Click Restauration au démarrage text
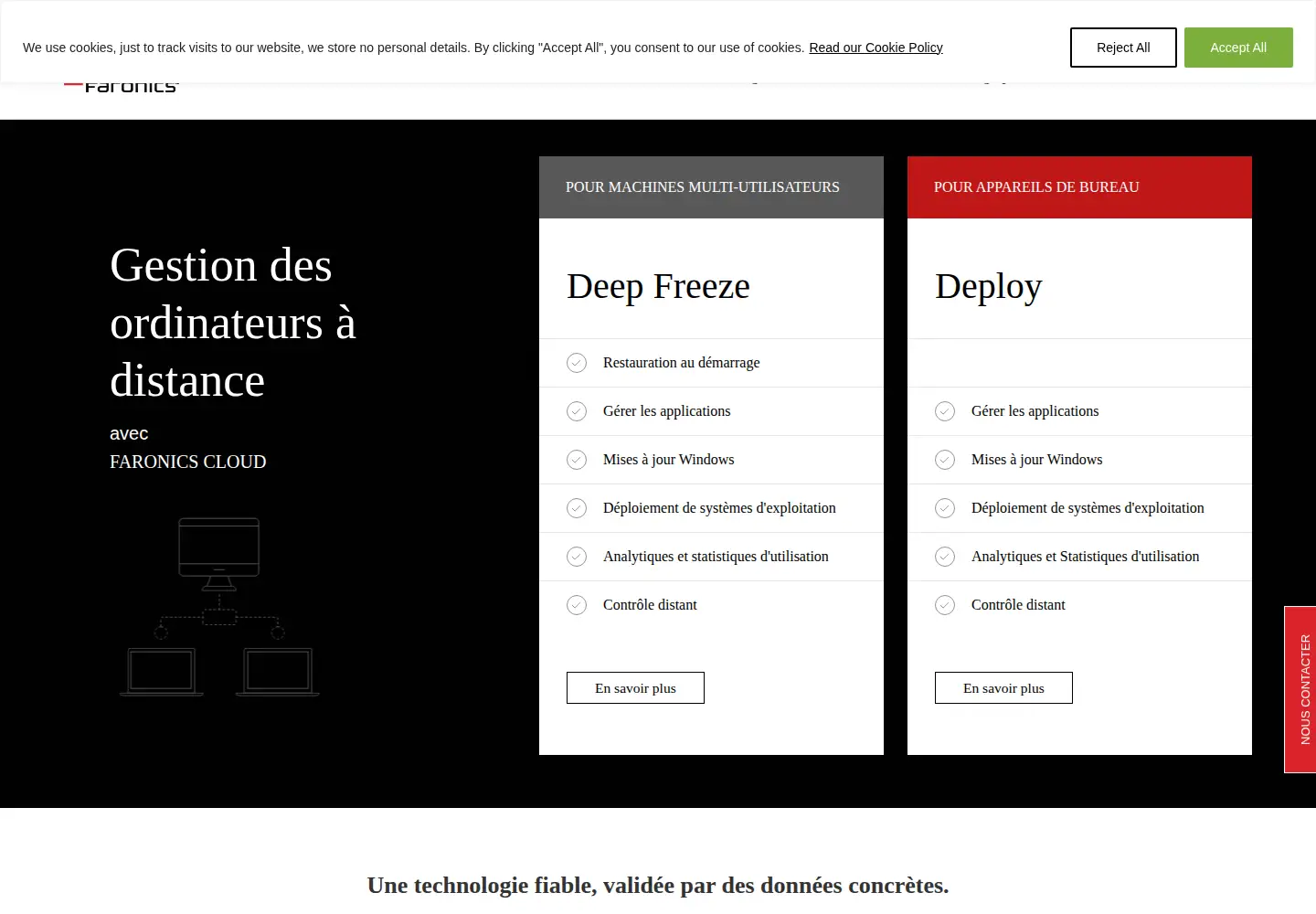The width and height of the screenshot is (1316, 914). click(681, 363)
